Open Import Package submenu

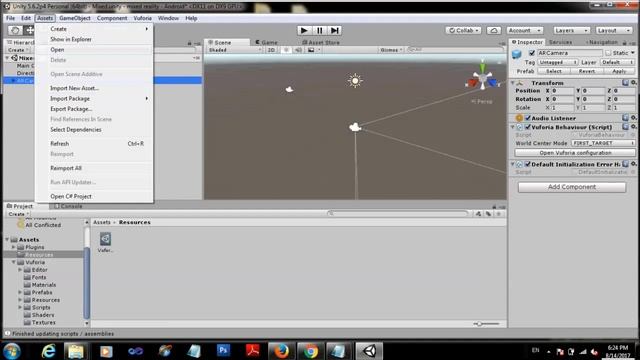click(94, 98)
